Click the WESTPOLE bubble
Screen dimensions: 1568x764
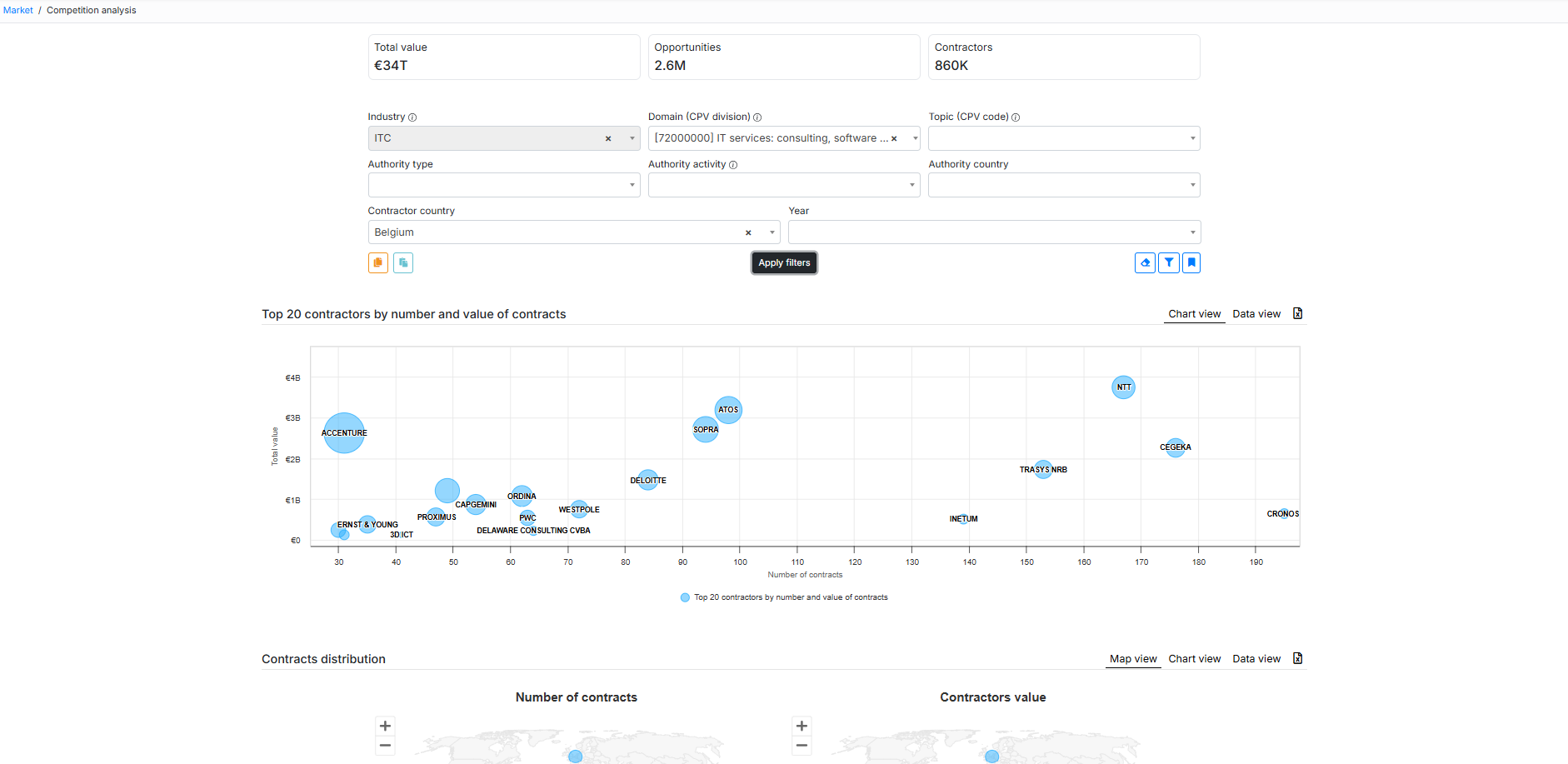[579, 509]
